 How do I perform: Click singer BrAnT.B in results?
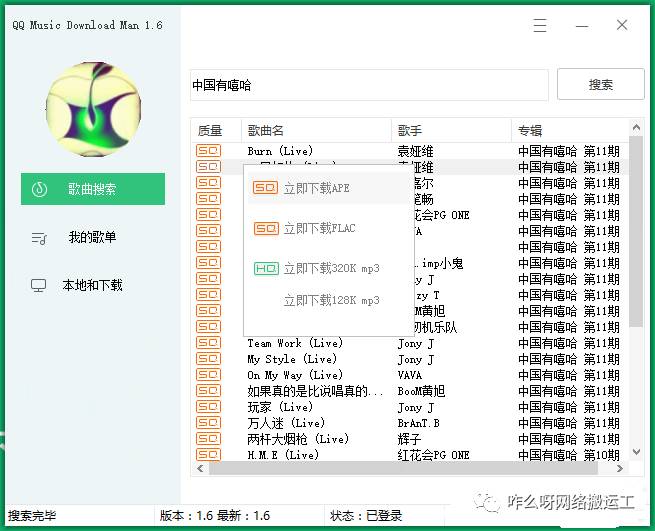tap(418, 423)
